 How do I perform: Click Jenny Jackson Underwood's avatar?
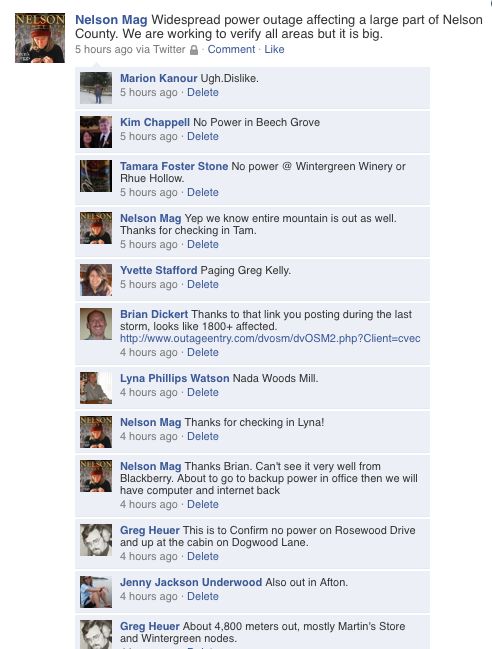click(x=96, y=592)
